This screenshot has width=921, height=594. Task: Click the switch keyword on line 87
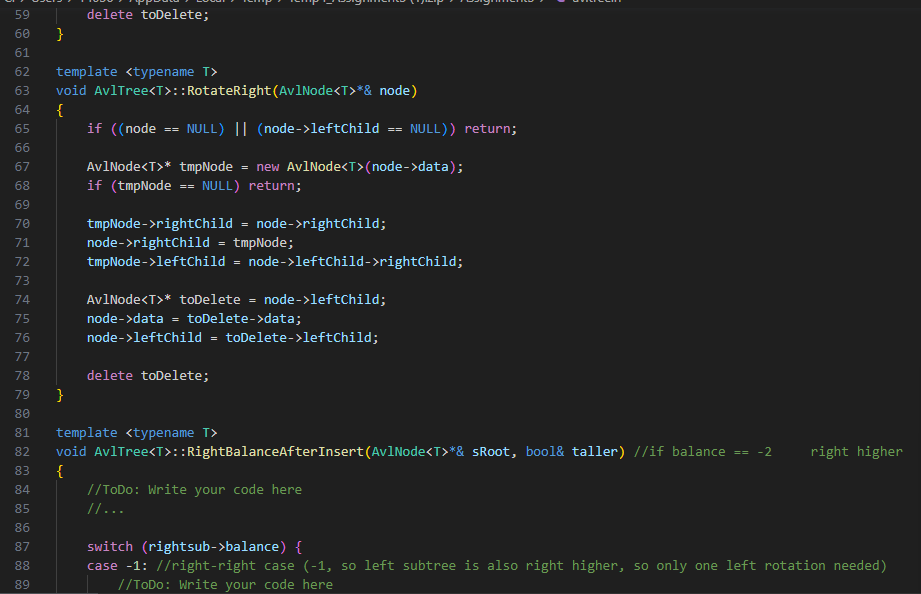click(x=110, y=546)
